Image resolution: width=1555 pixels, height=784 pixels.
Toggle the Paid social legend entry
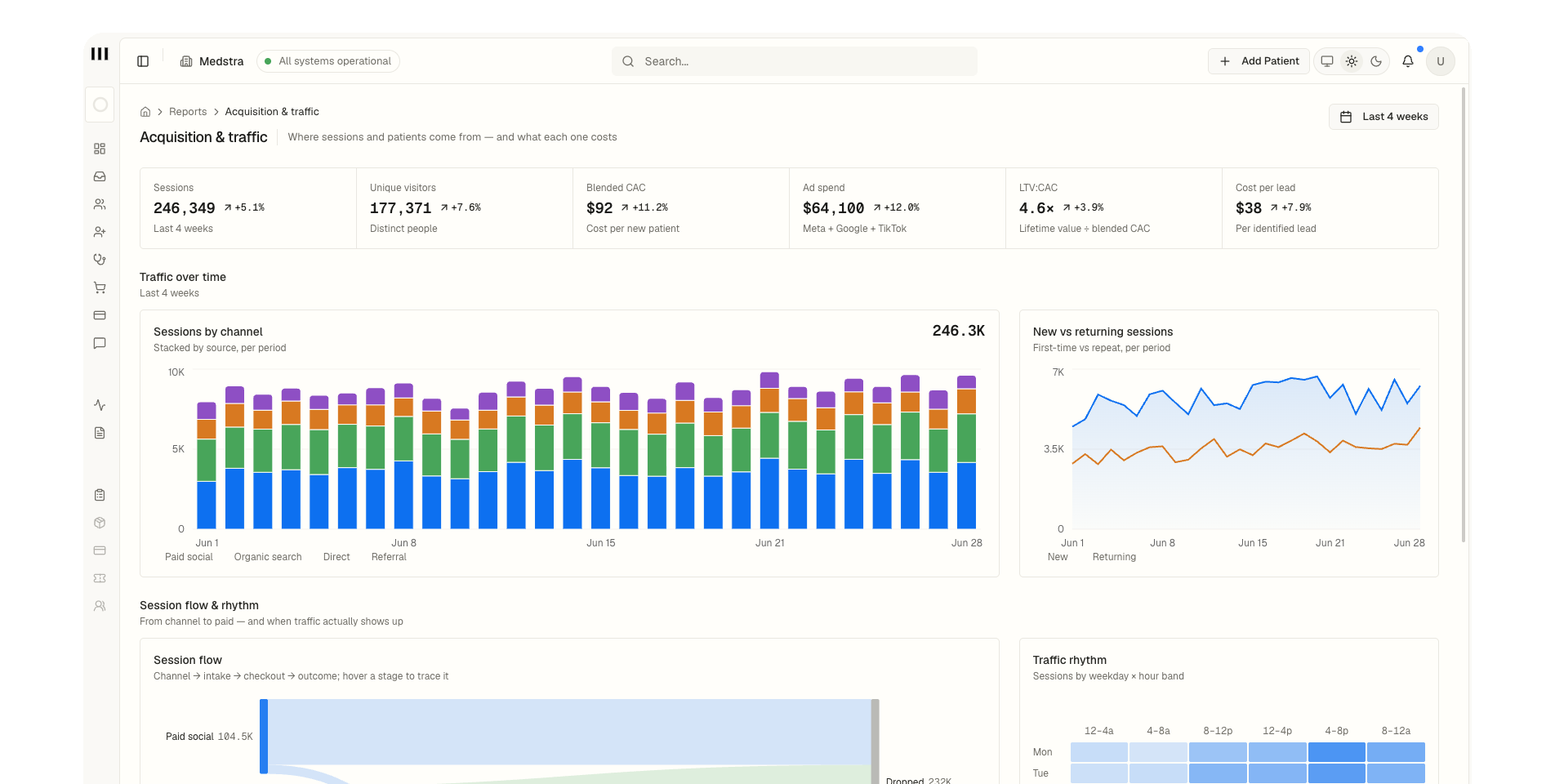coord(189,557)
